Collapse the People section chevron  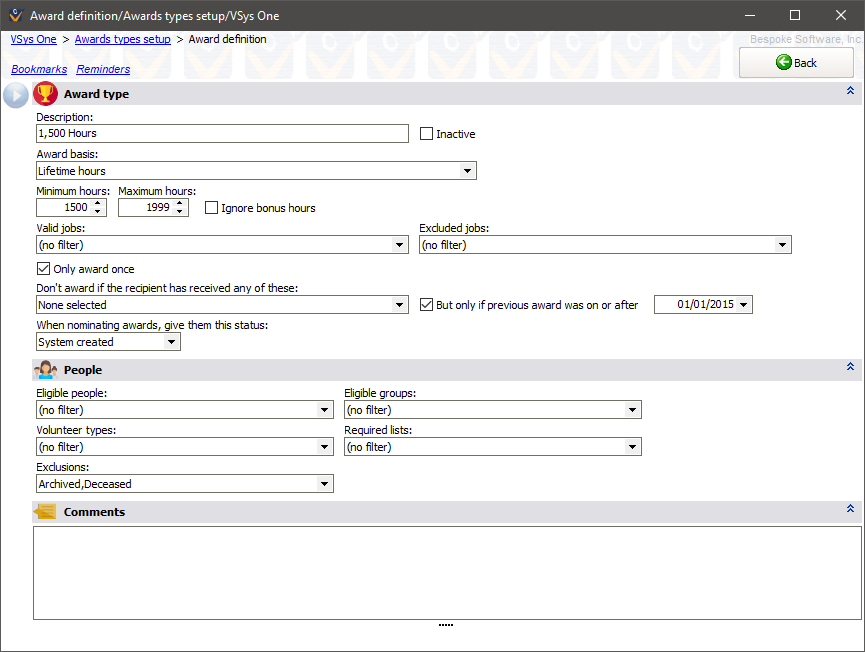click(x=850, y=367)
